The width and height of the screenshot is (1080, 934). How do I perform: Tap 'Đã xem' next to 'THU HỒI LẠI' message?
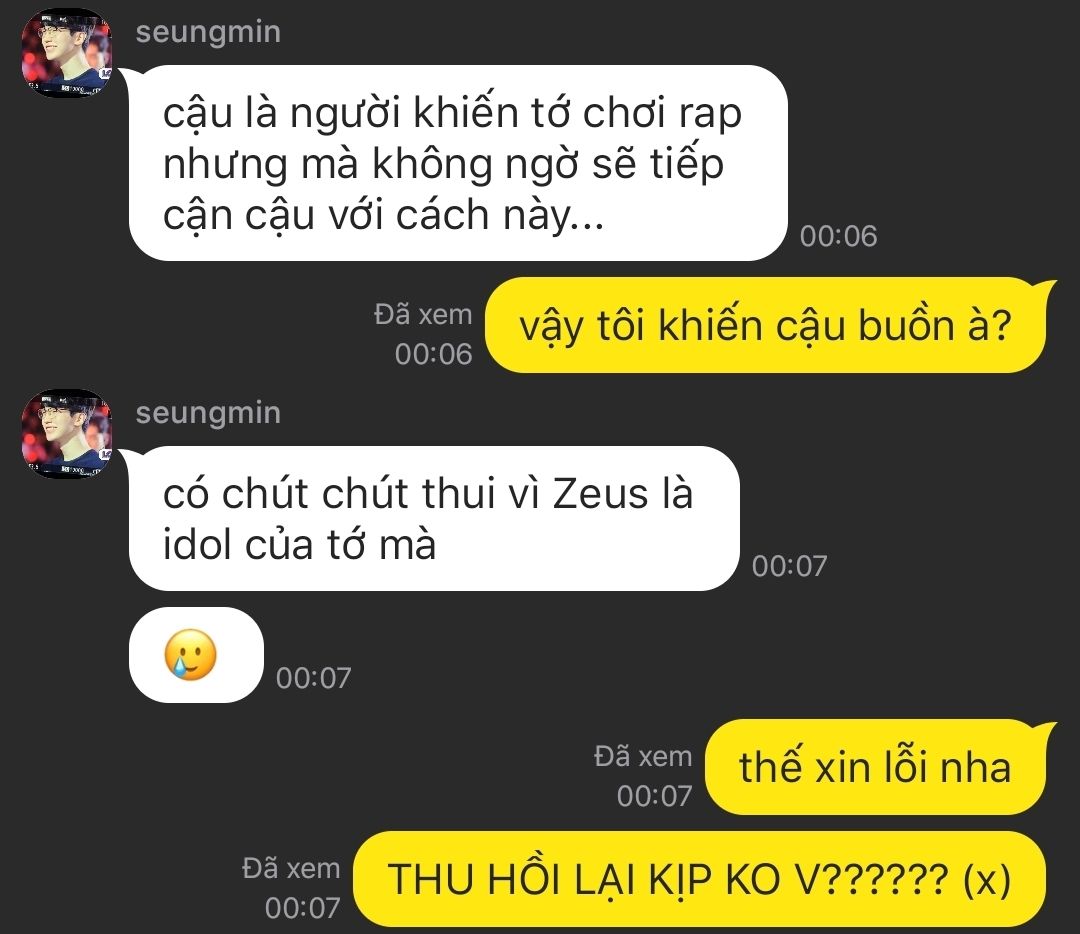tap(291, 869)
